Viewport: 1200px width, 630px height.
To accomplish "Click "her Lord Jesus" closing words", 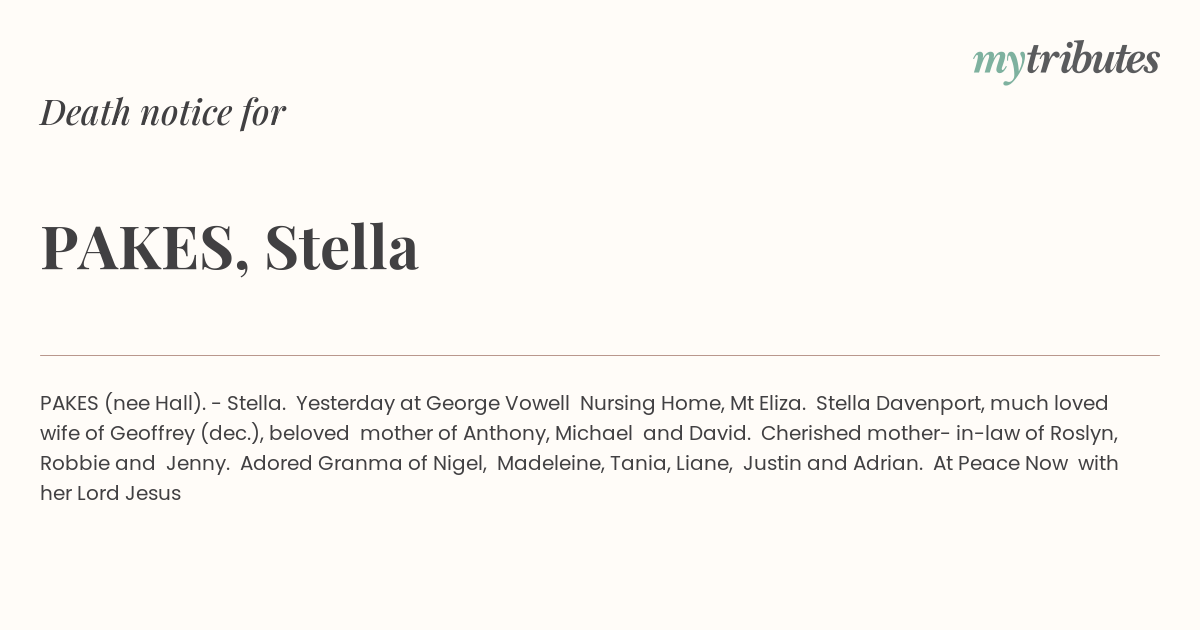I will (x=111, y=493).
